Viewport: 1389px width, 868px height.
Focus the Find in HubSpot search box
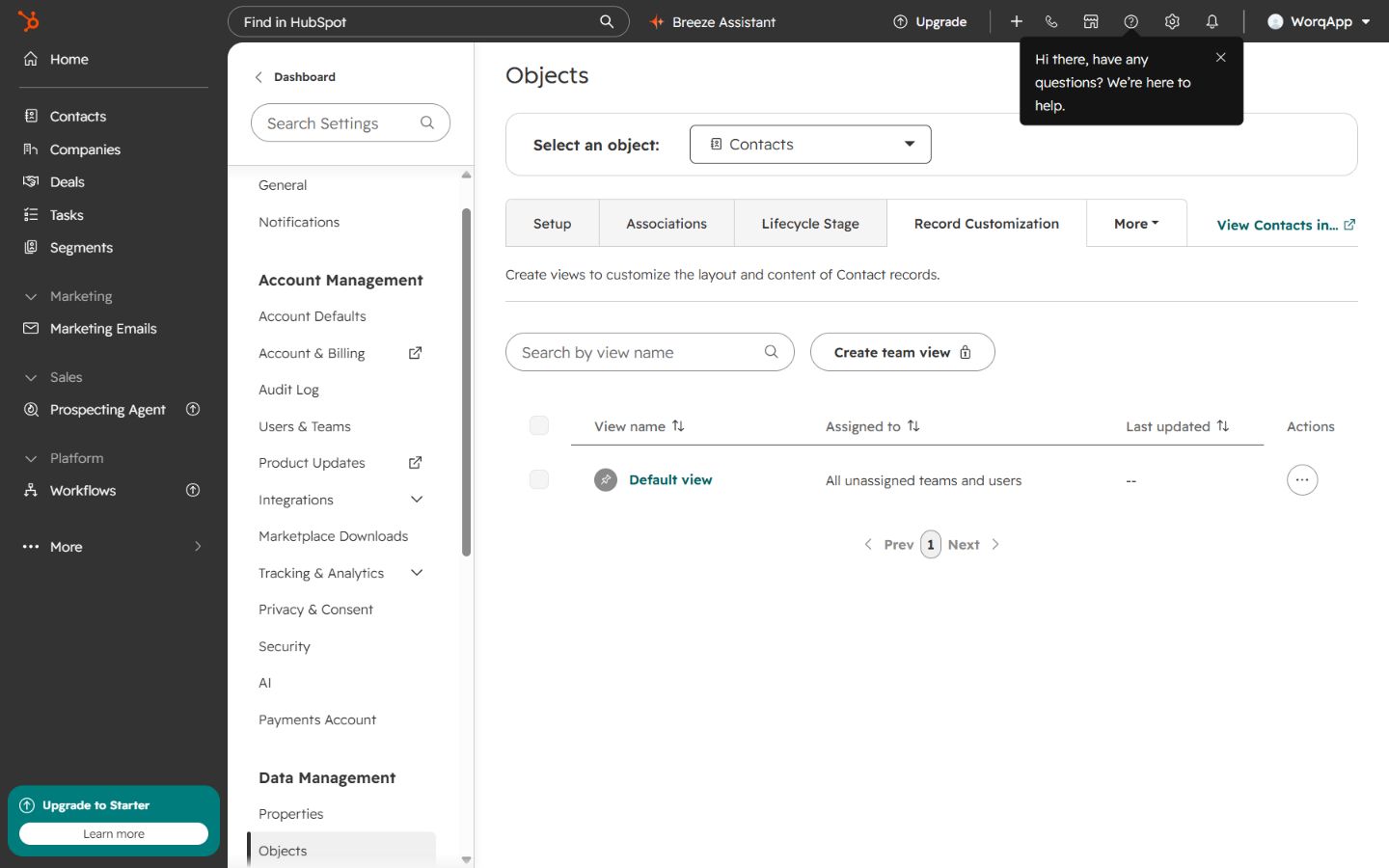point(428,21)
